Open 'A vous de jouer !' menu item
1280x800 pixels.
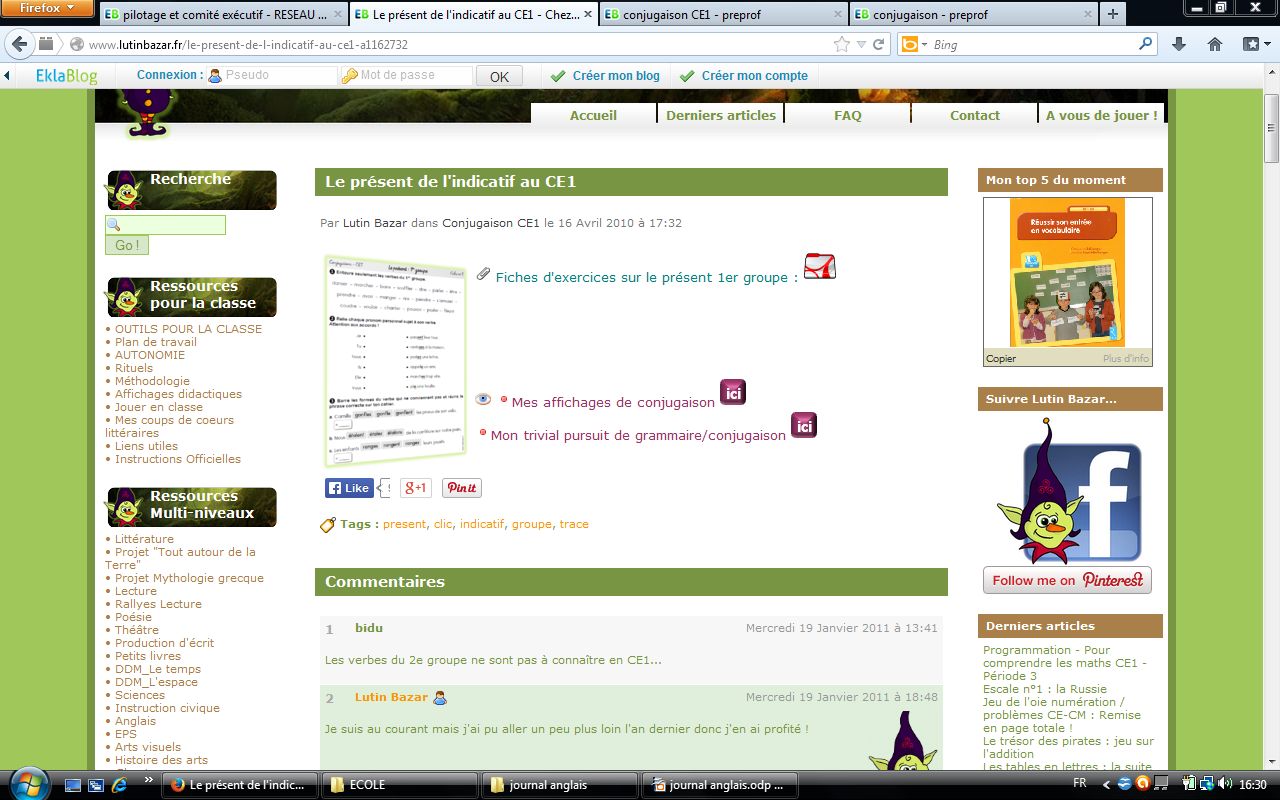pos(1102,115)
